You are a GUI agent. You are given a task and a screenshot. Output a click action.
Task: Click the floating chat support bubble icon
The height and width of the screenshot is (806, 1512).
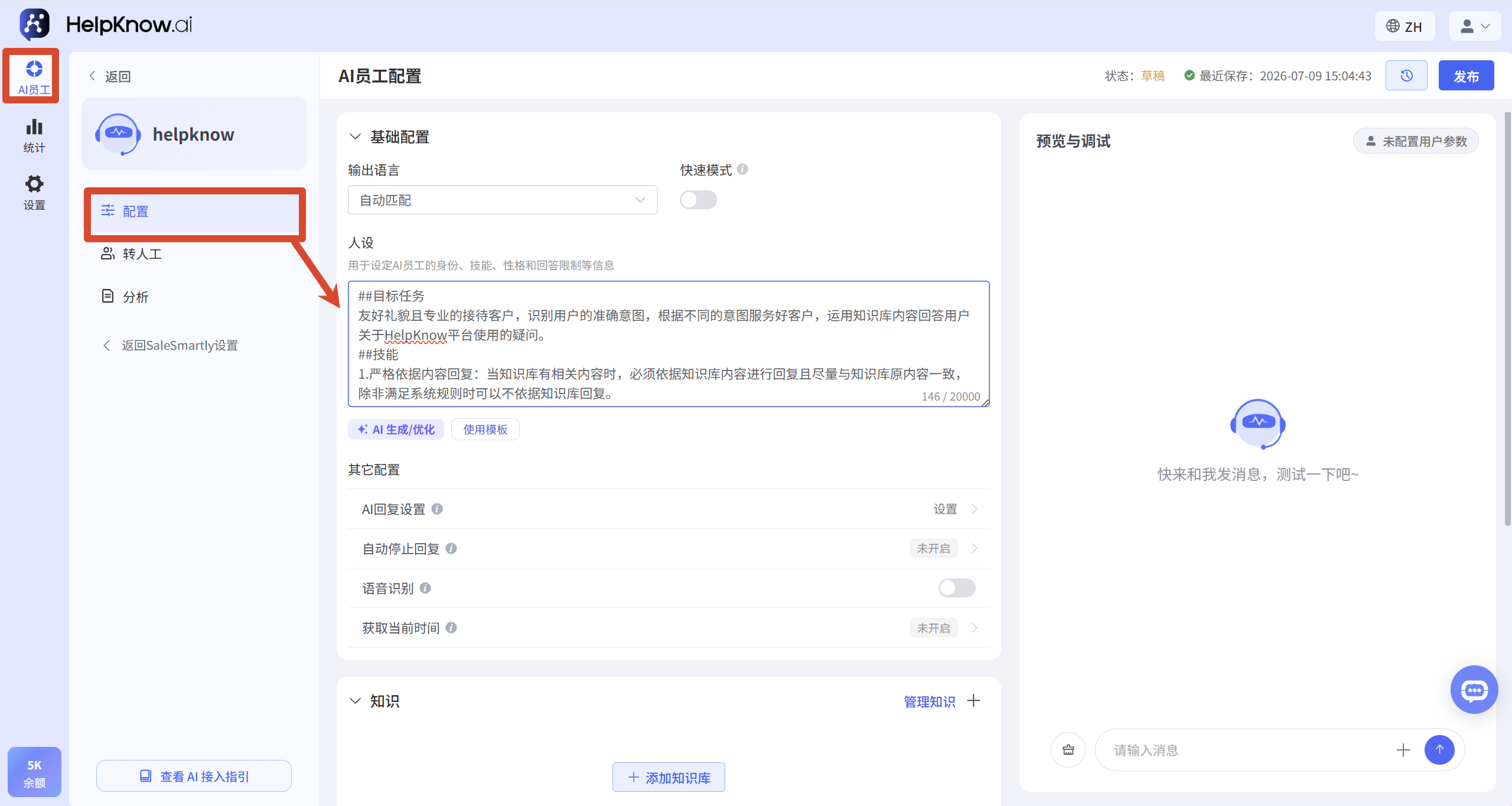(x=1474, y=690)
